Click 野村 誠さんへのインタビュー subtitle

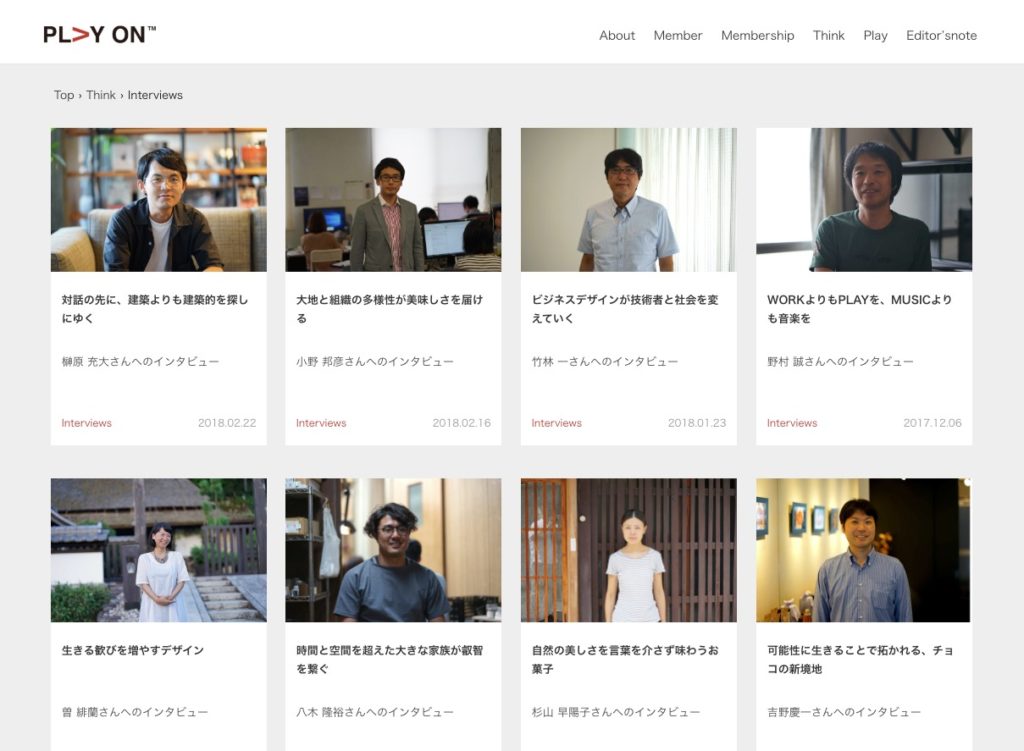(840, 362)
